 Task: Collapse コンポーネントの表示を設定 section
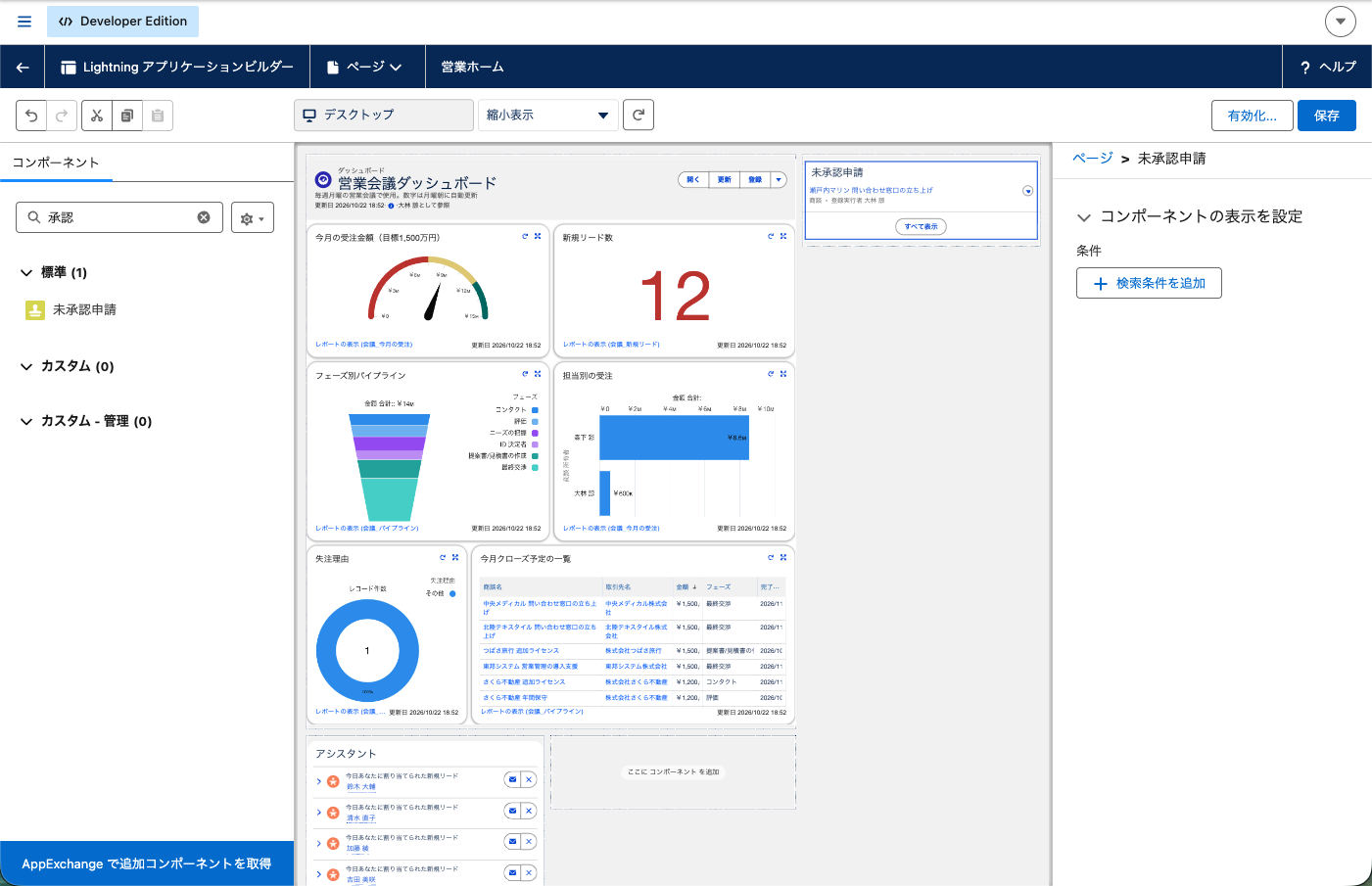pyautogui.click(x=1084, y=217)
